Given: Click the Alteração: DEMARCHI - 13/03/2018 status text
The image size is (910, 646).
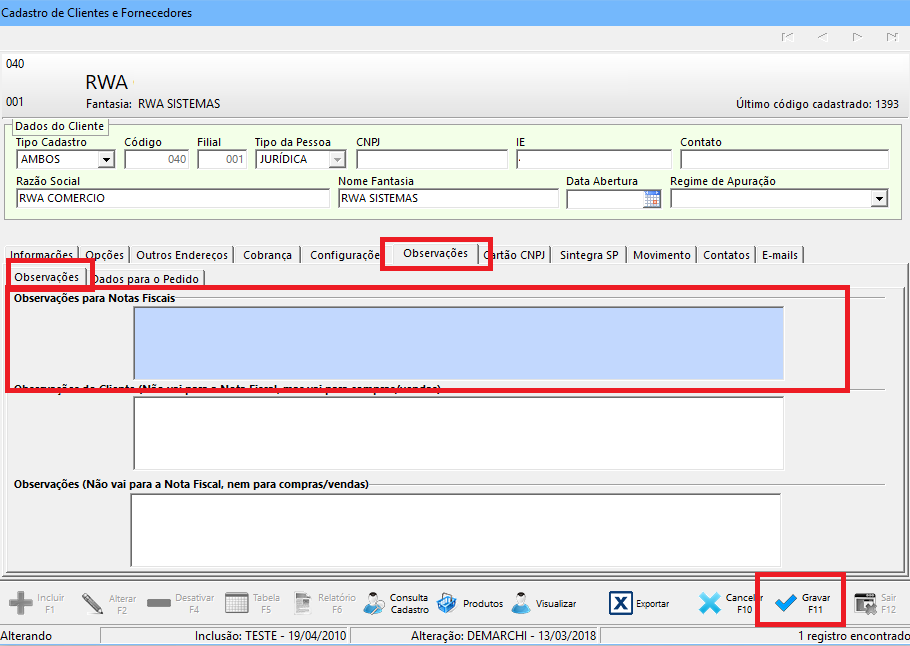Looking at the screenshot, I should pos(504,636).
